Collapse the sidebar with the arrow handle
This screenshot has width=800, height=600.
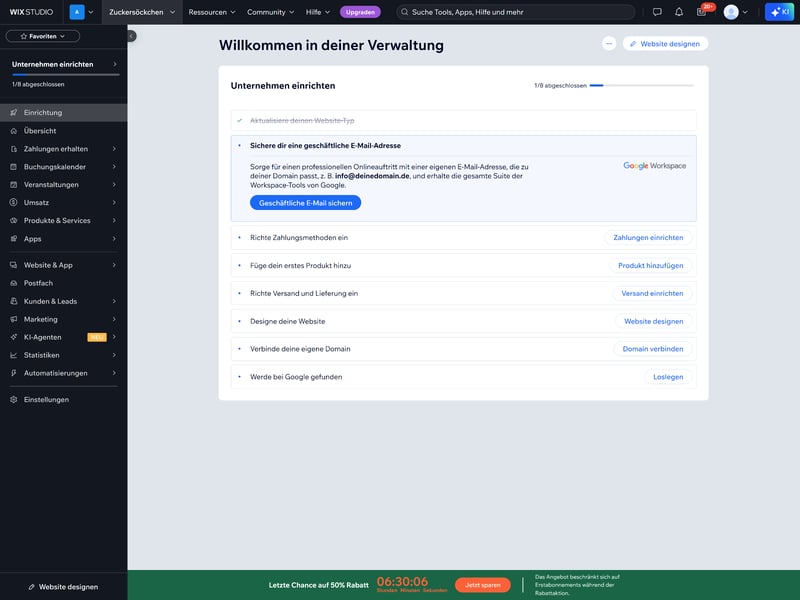coord(131,36)
